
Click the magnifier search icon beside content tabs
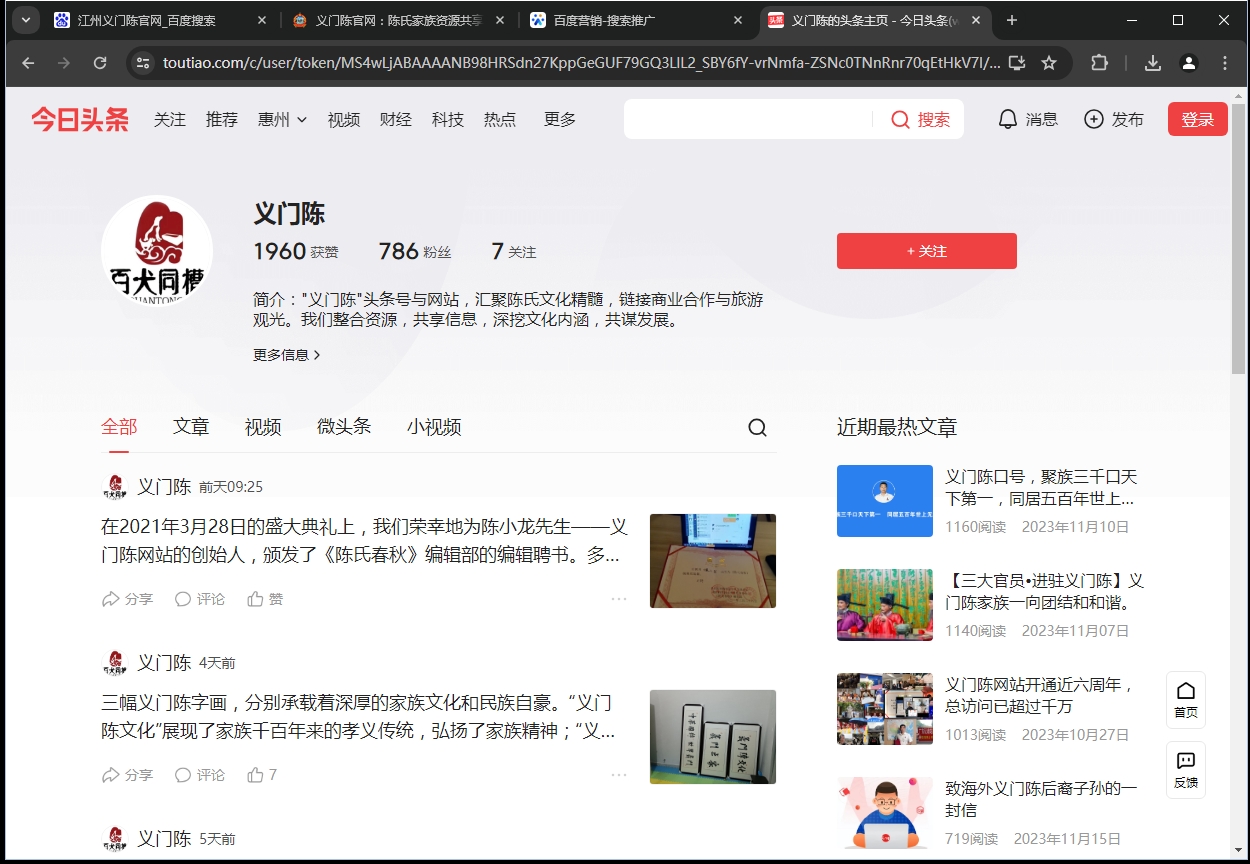757,428
